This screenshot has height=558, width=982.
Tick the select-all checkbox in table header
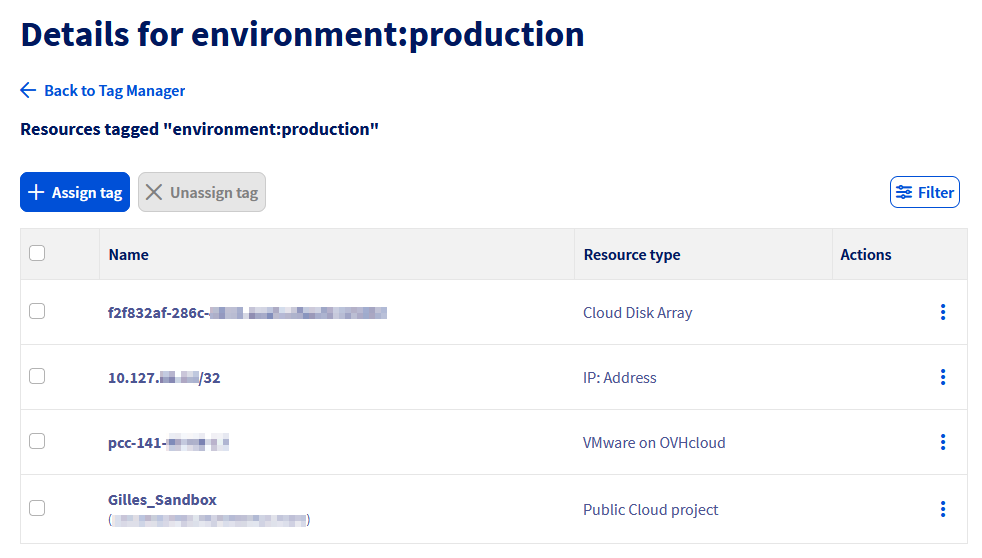tap(37, 254)
